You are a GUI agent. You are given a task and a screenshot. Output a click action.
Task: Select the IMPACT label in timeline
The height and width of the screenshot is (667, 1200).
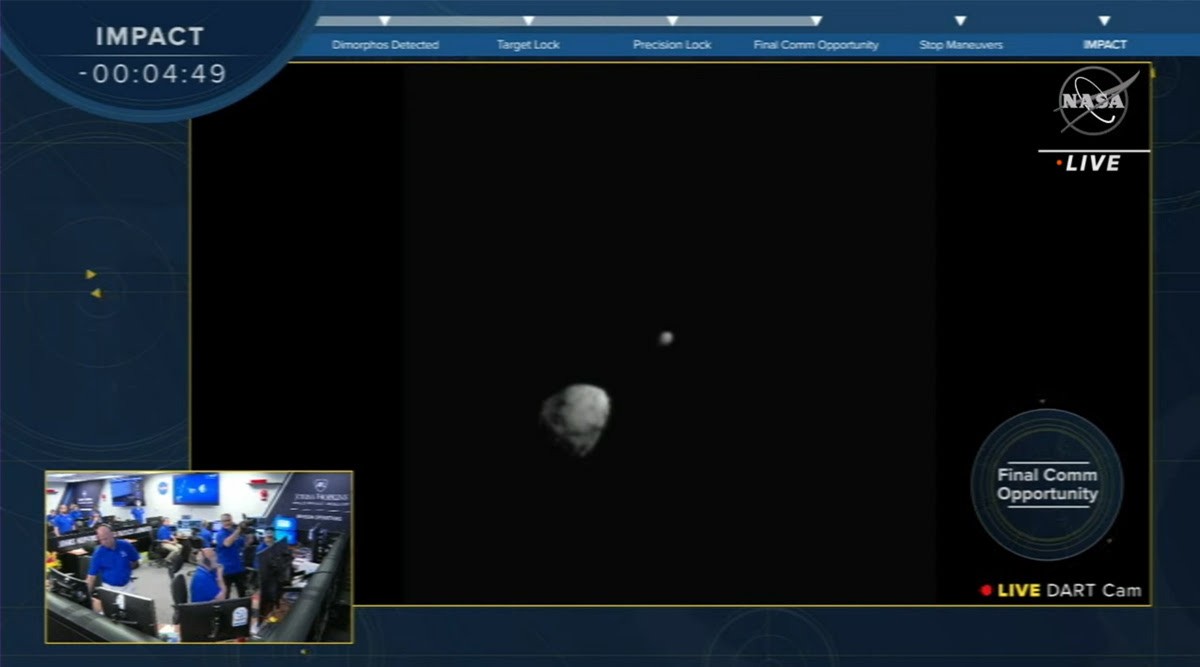tap(1105, 45)
